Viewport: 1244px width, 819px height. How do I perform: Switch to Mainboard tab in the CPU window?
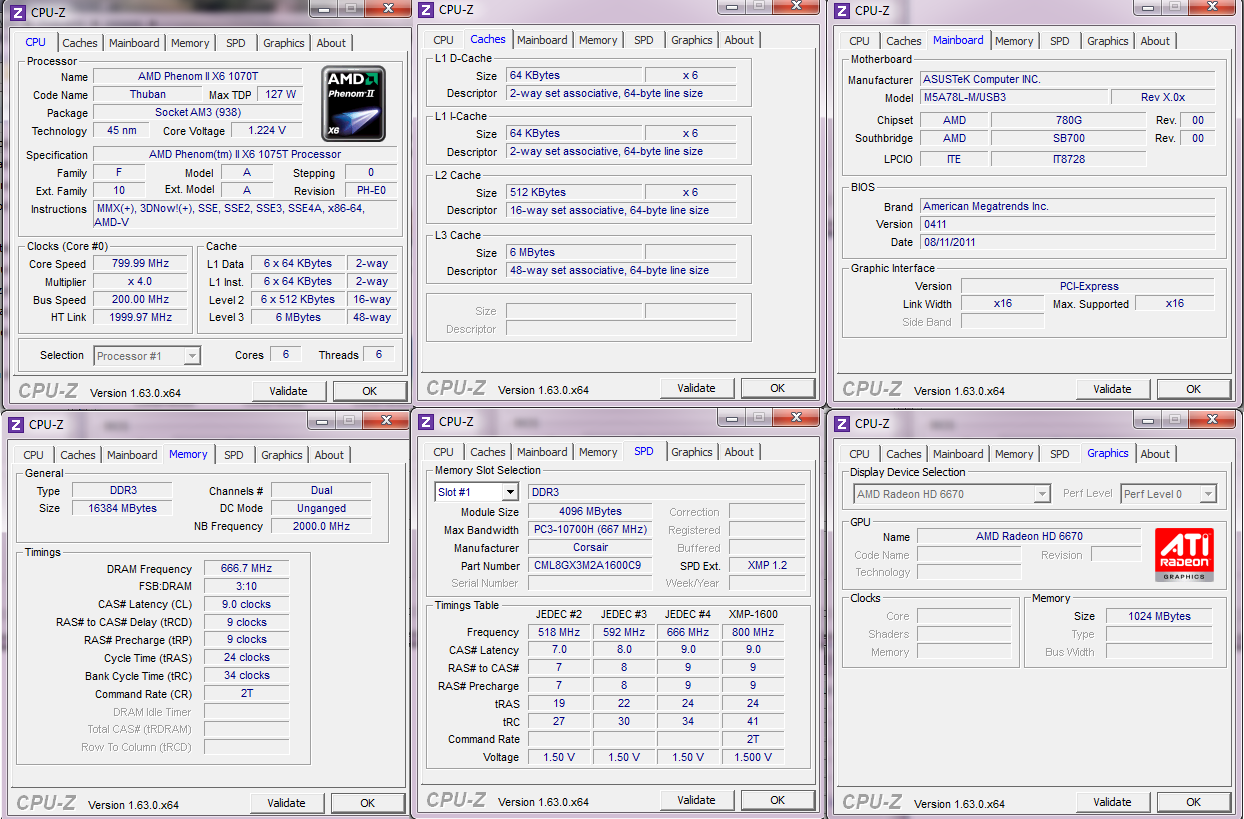click(x=134, y=43)
